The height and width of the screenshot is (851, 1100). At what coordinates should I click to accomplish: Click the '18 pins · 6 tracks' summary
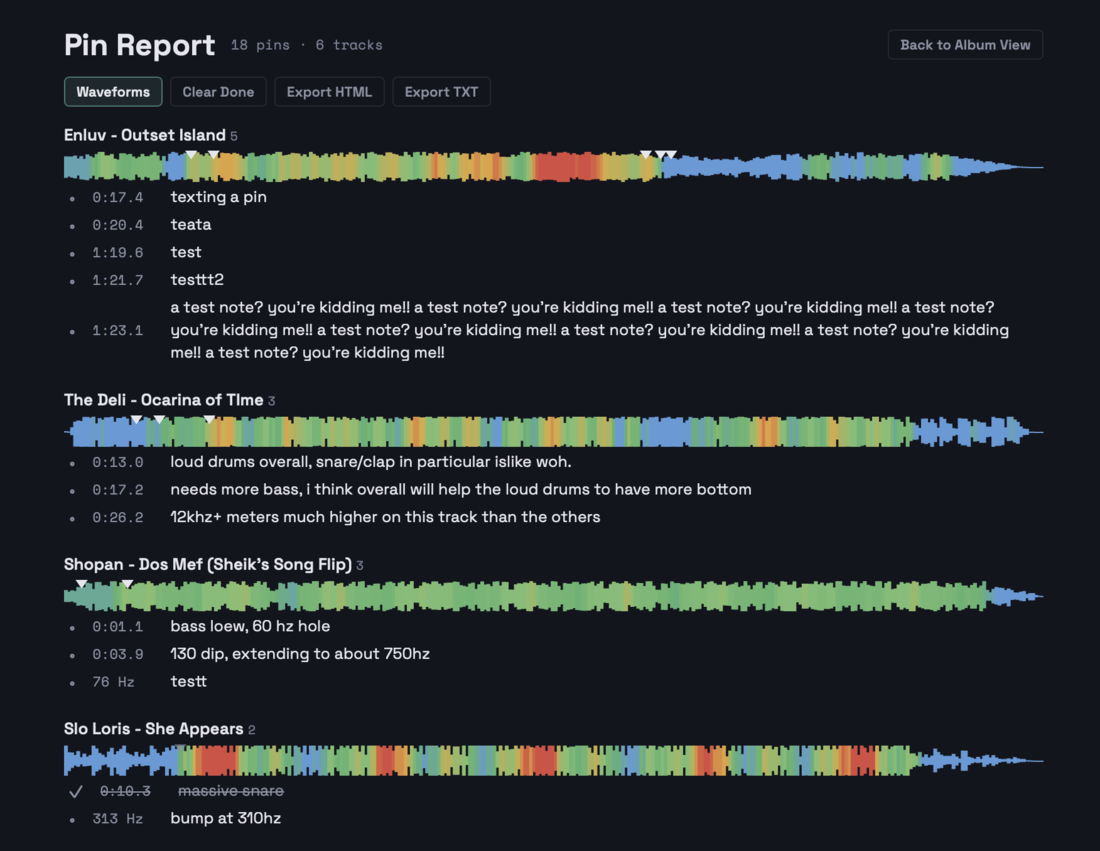tap(307, 45)
